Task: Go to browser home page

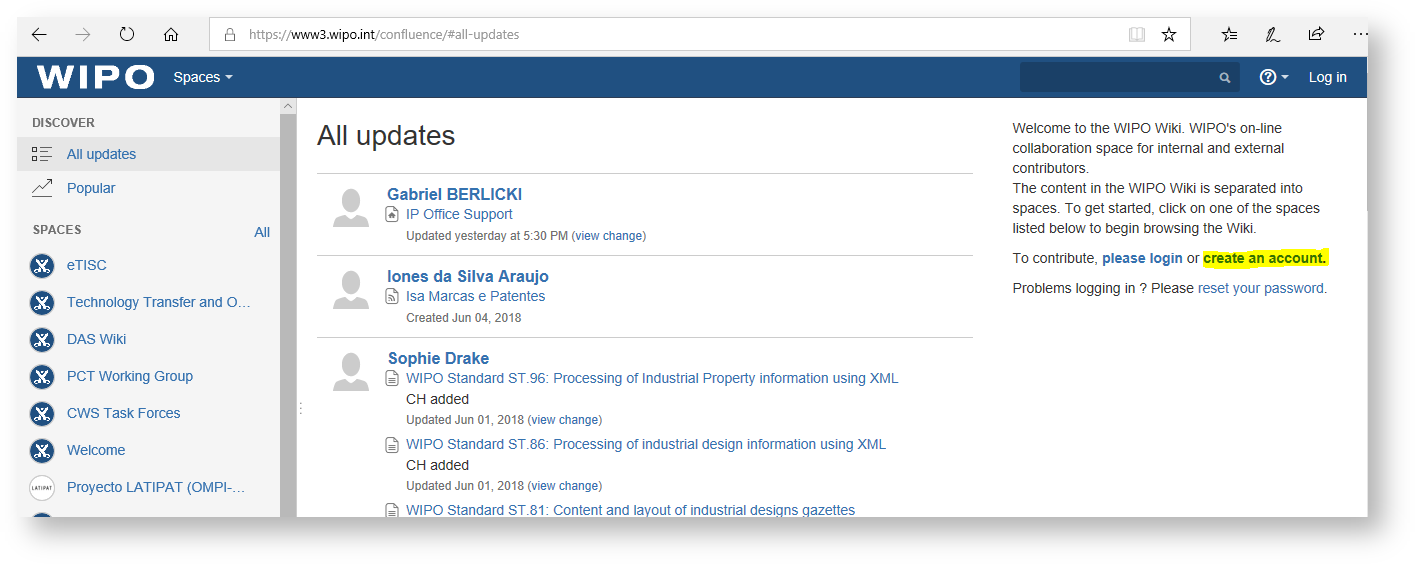Action: pos(171,34)
